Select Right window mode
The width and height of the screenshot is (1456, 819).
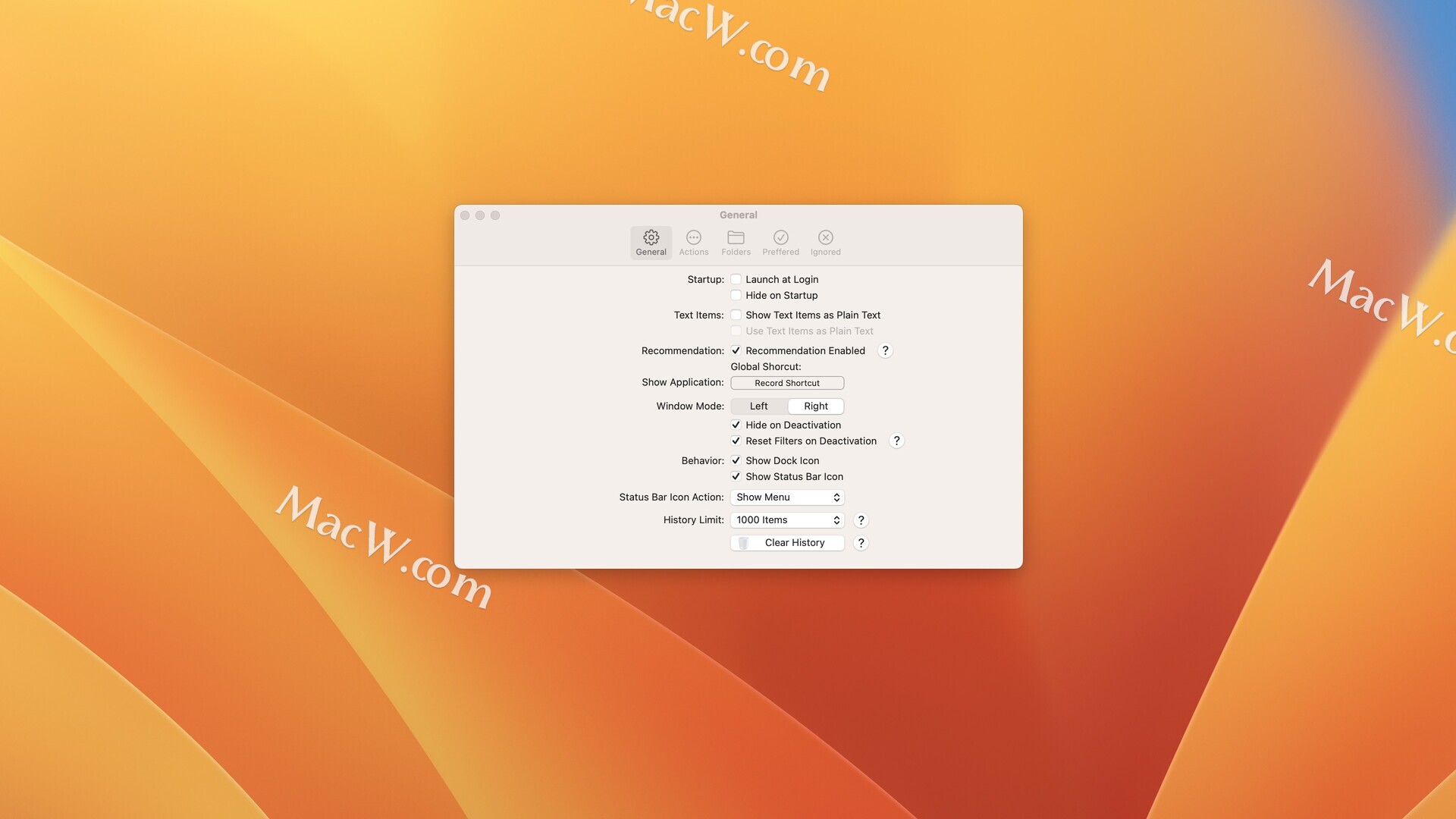point(816,406)
